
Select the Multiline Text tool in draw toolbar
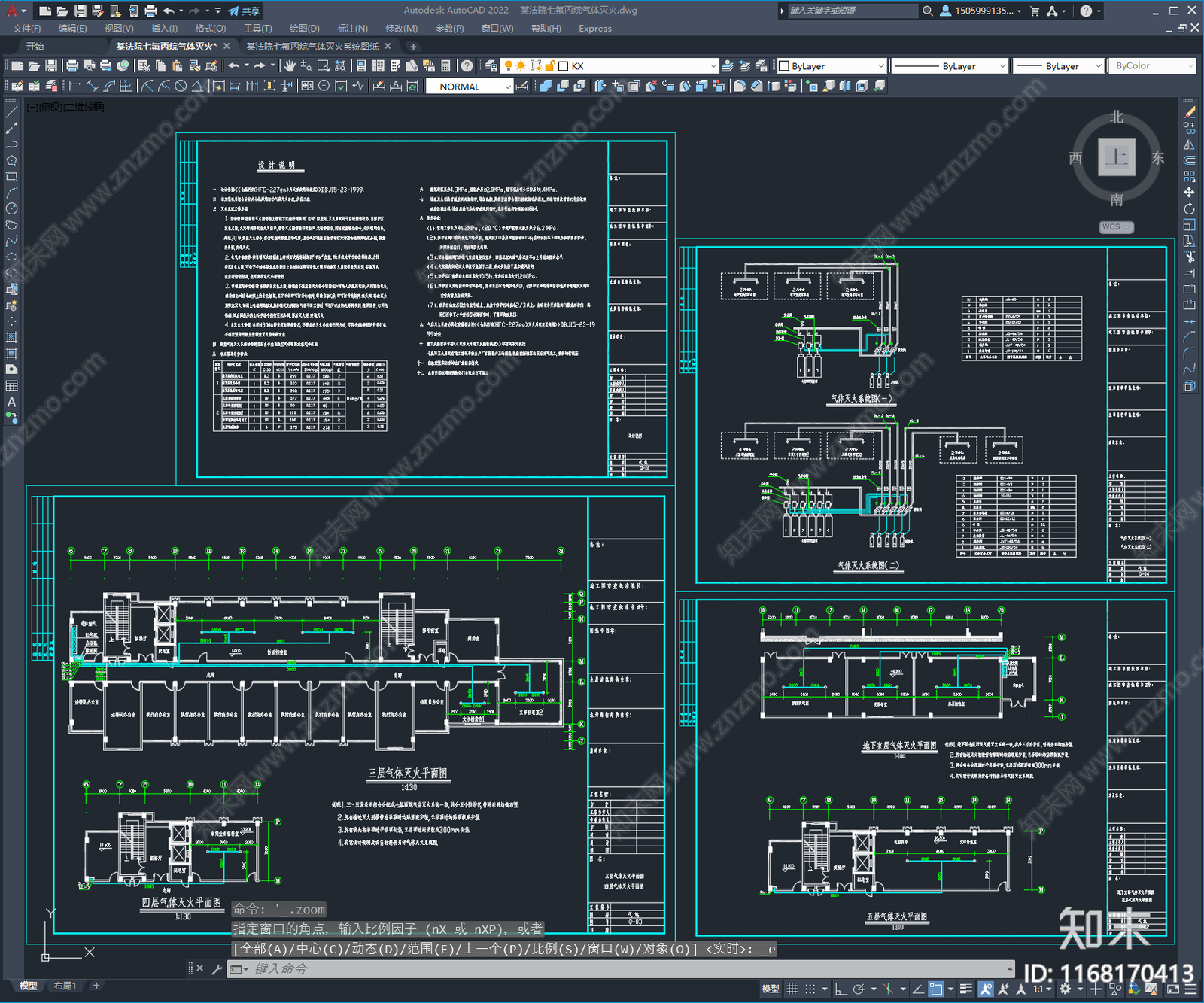point(11,402)
